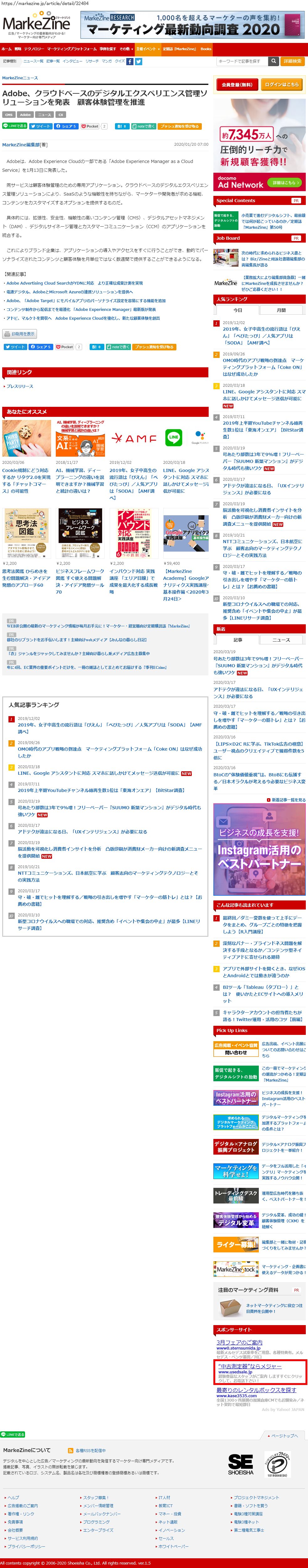
Task: Click the Facebook icon in the navigation bar
Action: point(130,61)
